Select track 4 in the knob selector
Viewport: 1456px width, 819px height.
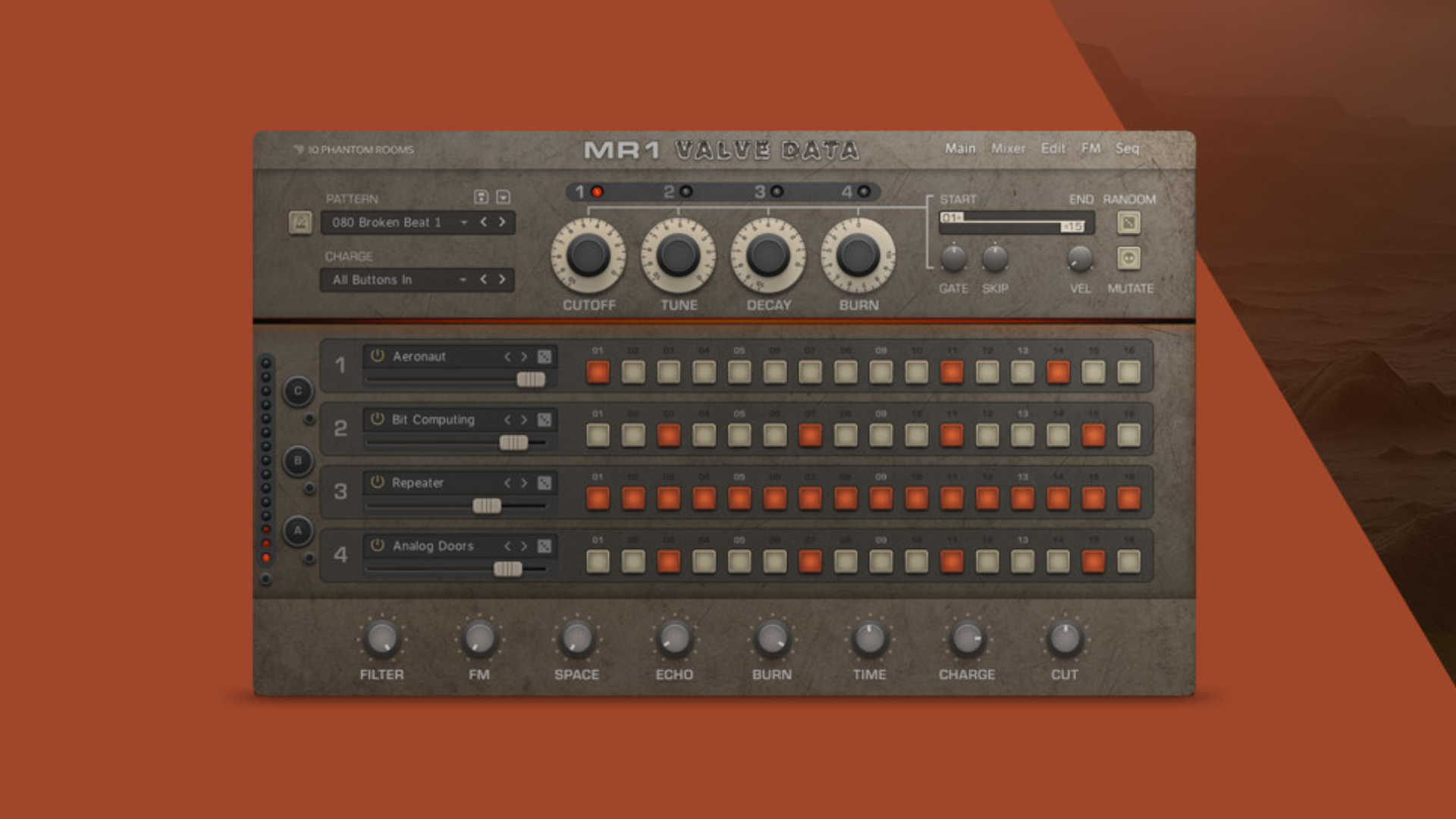point(855,192)
